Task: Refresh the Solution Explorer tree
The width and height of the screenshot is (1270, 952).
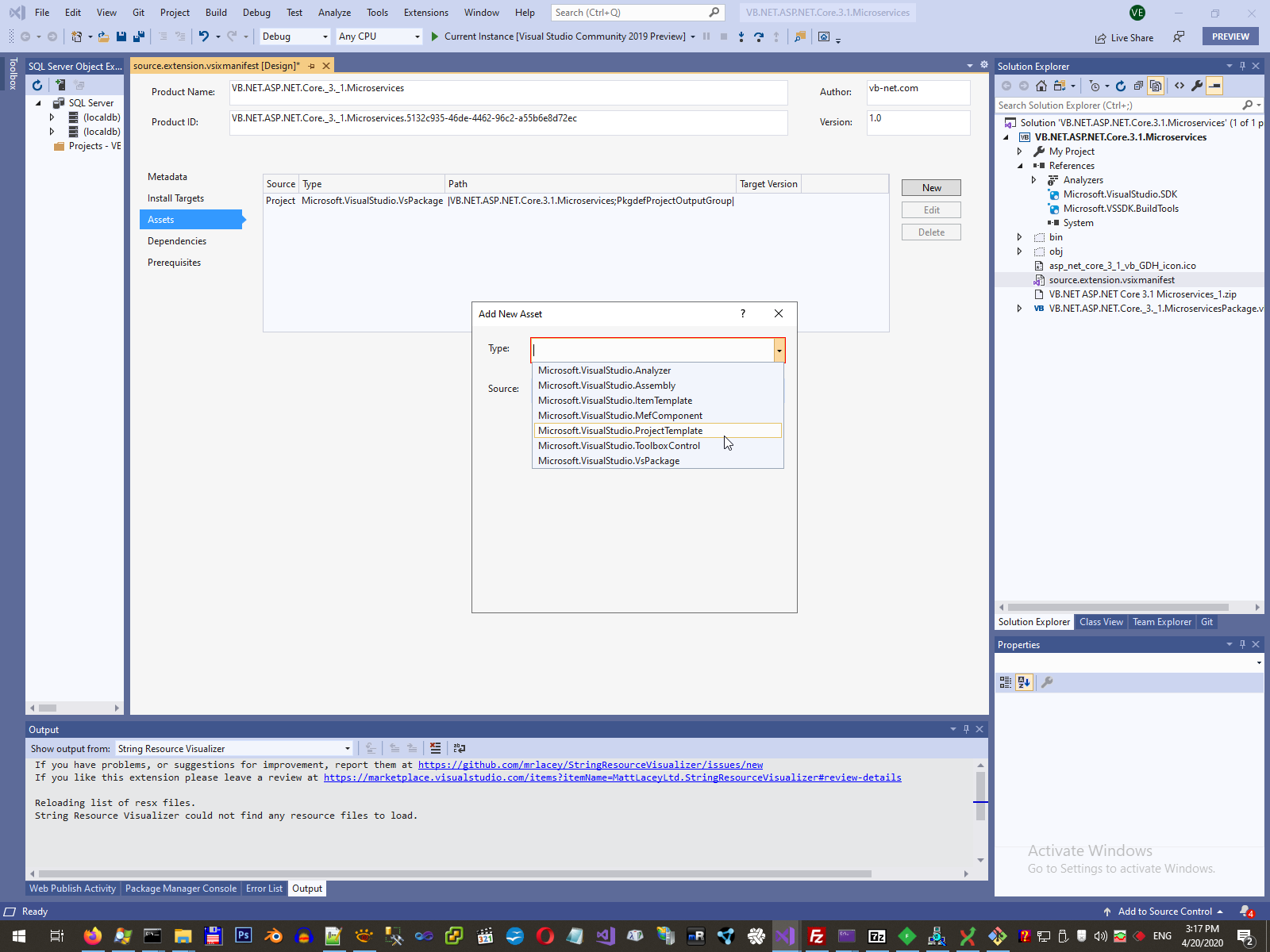Action: [1121, 86]
